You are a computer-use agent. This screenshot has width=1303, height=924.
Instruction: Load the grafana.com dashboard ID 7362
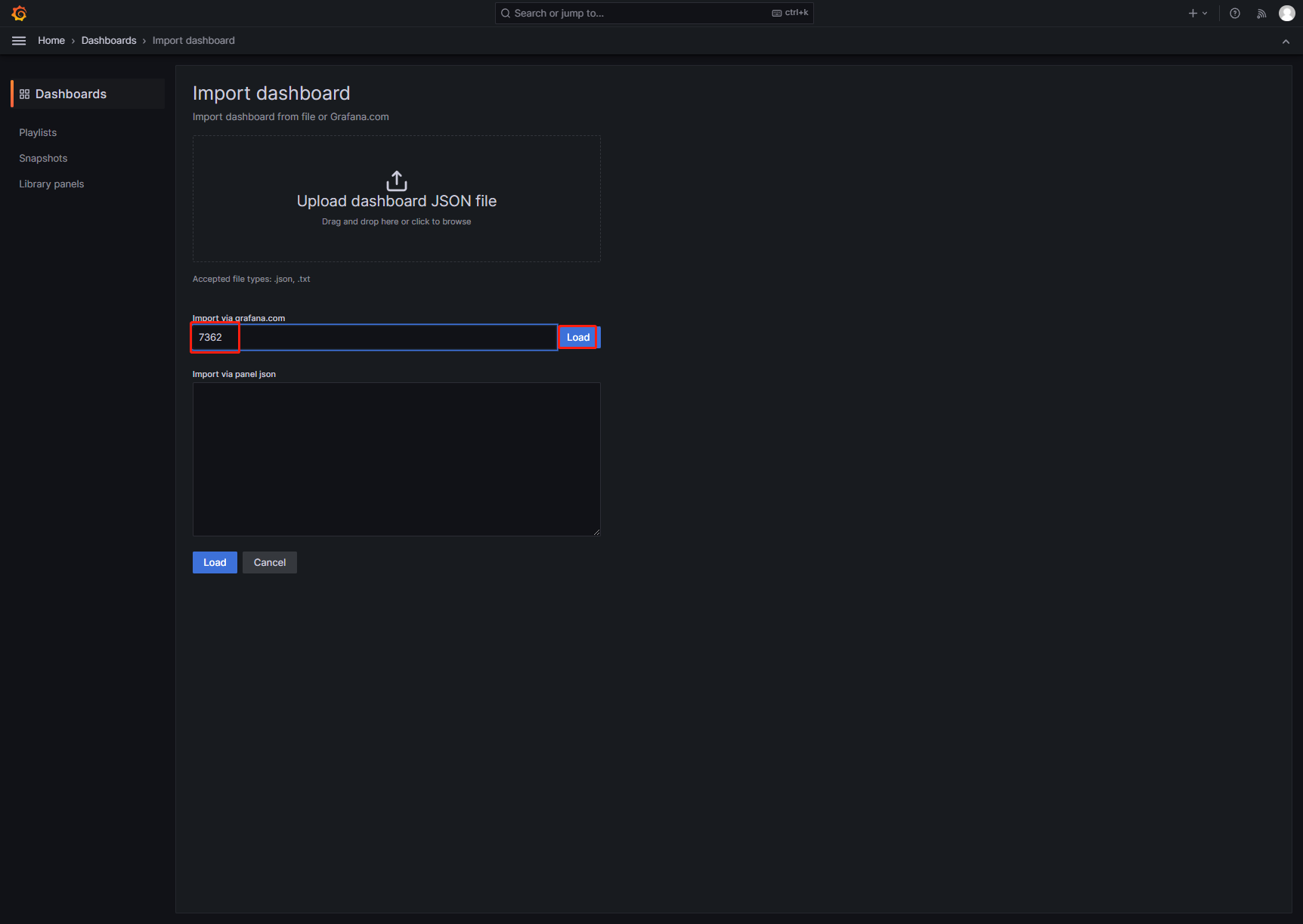[x=578, y=338]
